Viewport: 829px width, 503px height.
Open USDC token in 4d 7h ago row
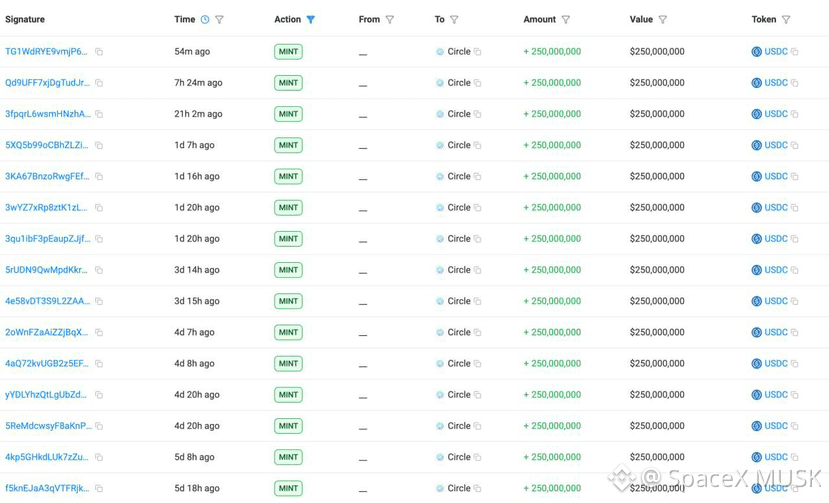(x=776, y=332)
